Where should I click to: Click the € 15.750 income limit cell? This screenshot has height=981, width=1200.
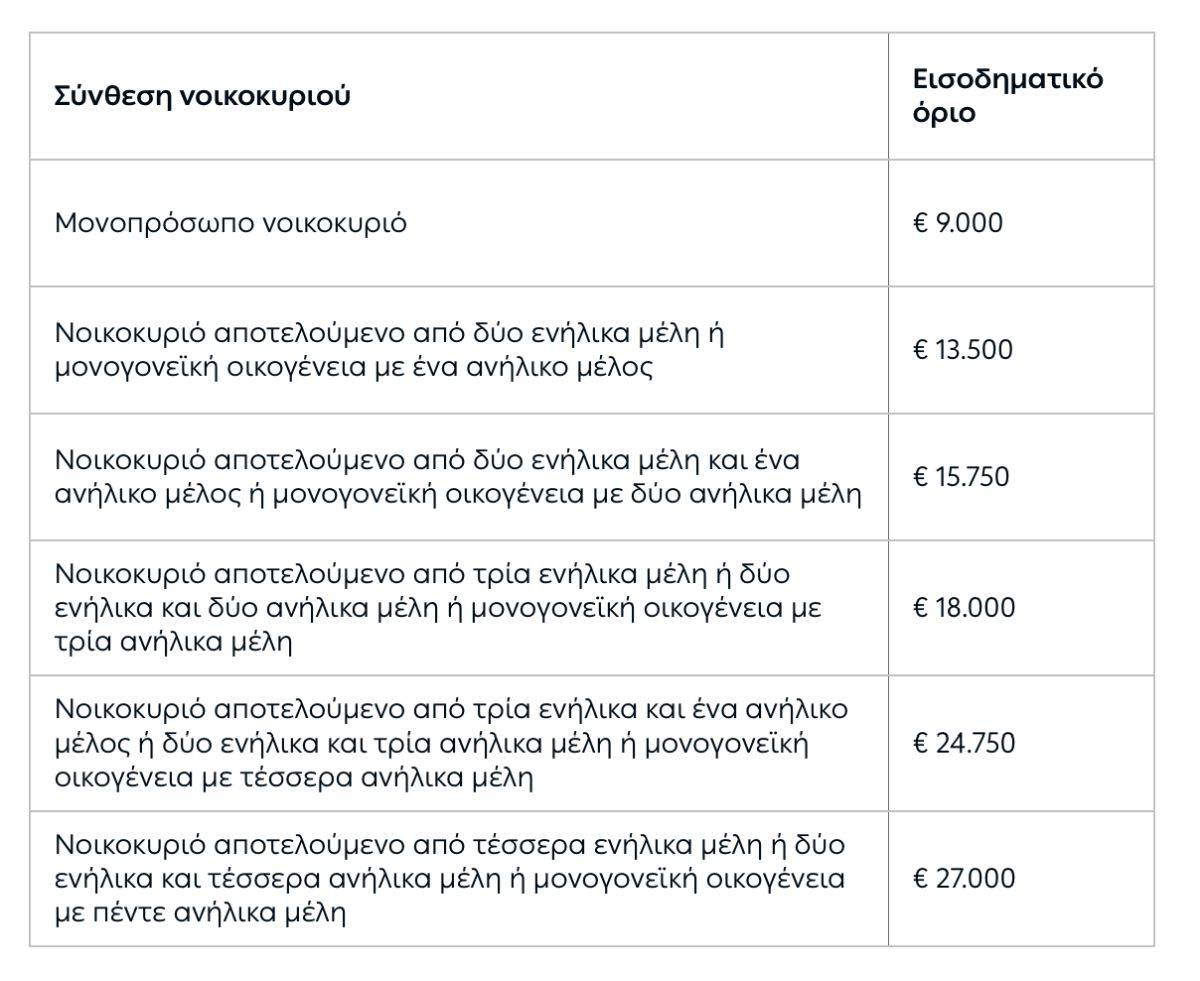click(x=961, y=476)
